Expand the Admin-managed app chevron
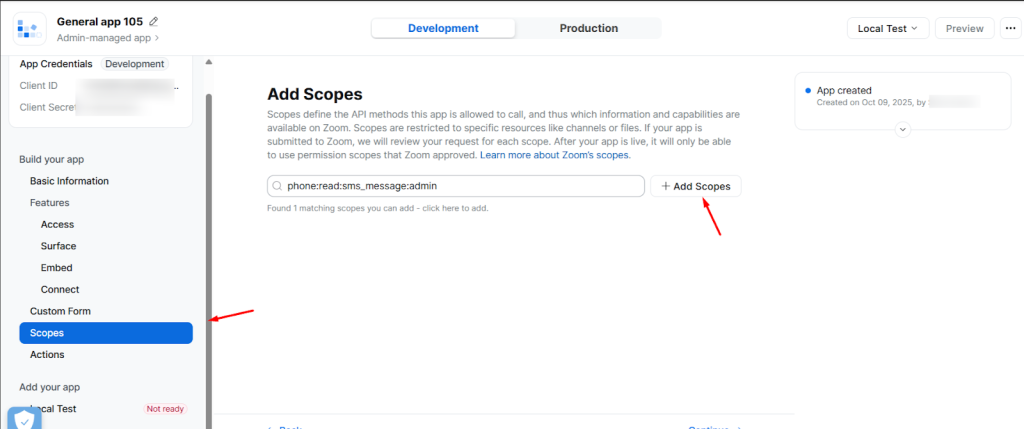 tap(156, 38)
